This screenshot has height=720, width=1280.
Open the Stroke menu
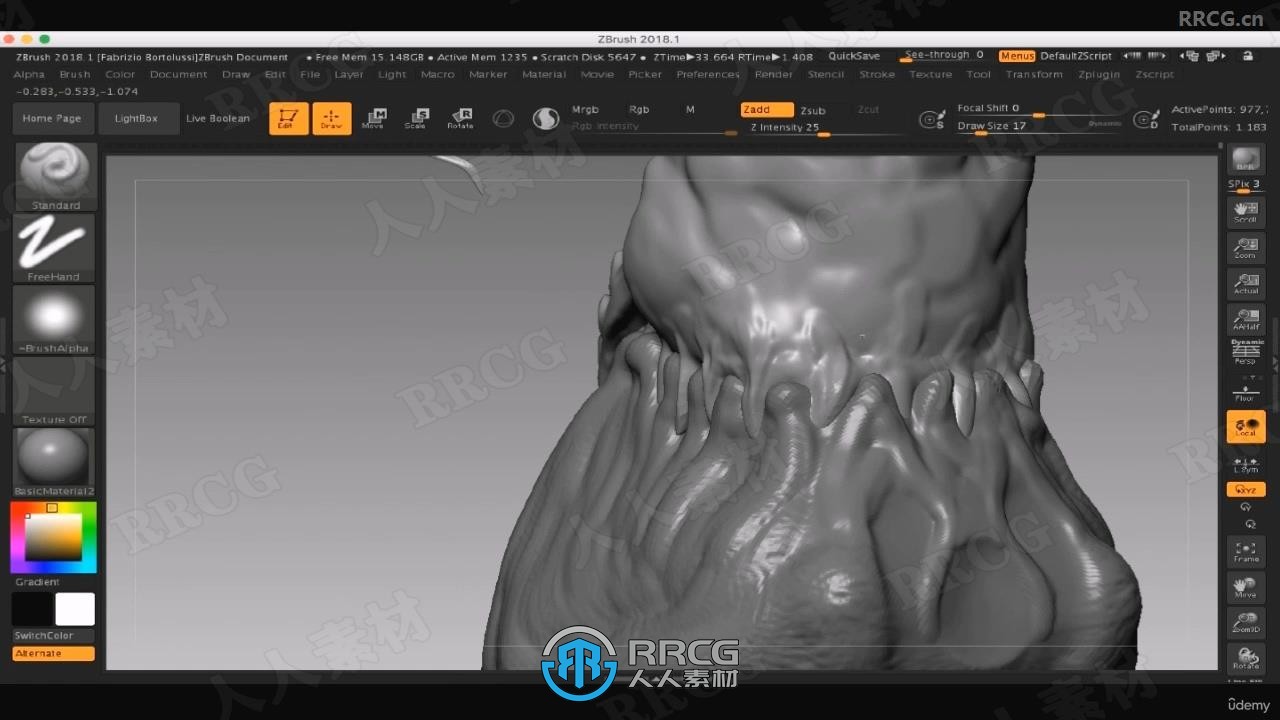877,75
